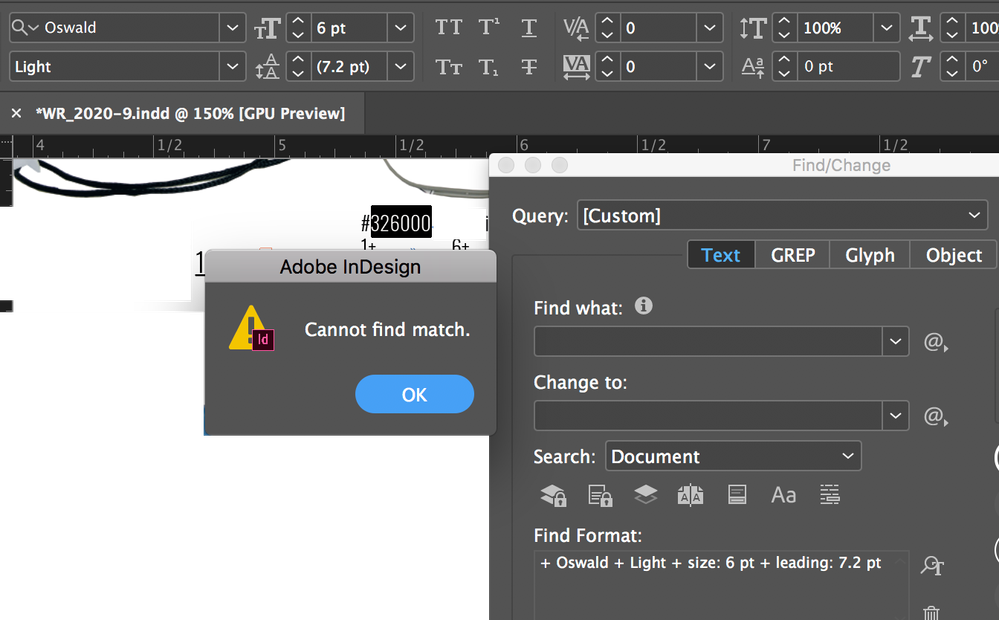The image size is (999, 620).
Task: Clear Find Format attributes trash icon
Action: [x=931, y=613]
